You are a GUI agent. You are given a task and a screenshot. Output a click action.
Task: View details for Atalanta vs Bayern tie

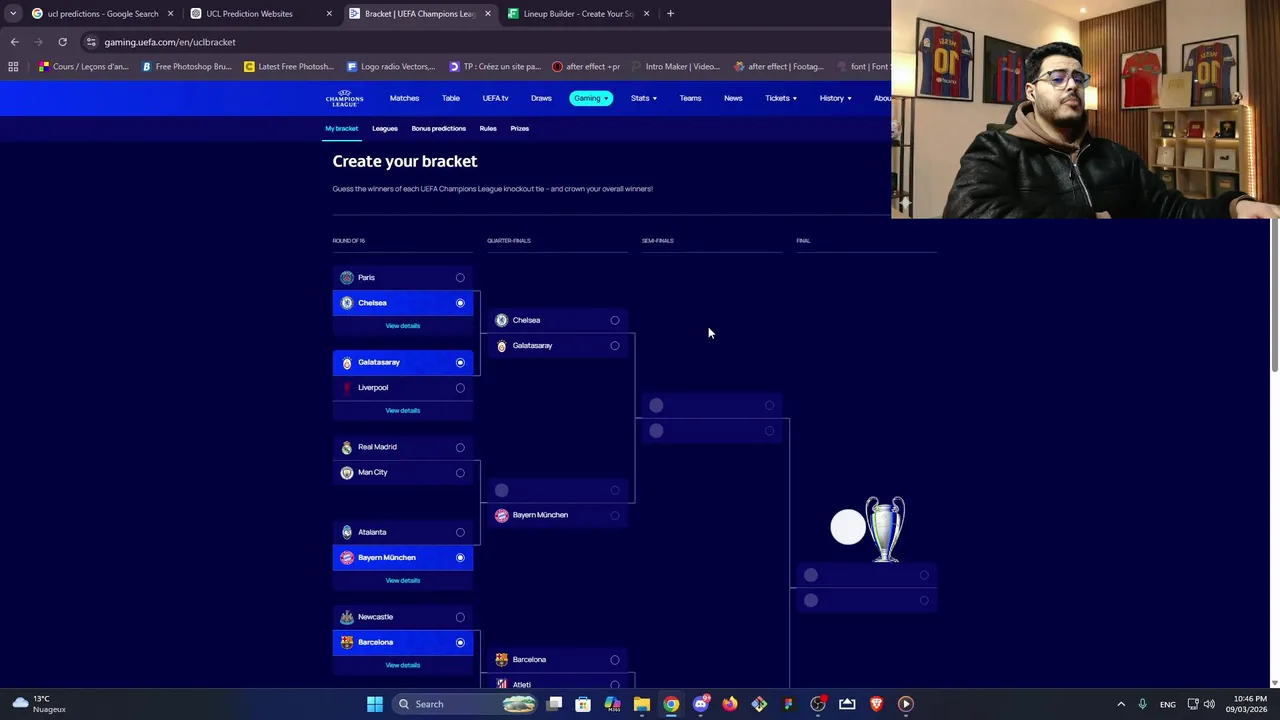(x=403, y=581)
